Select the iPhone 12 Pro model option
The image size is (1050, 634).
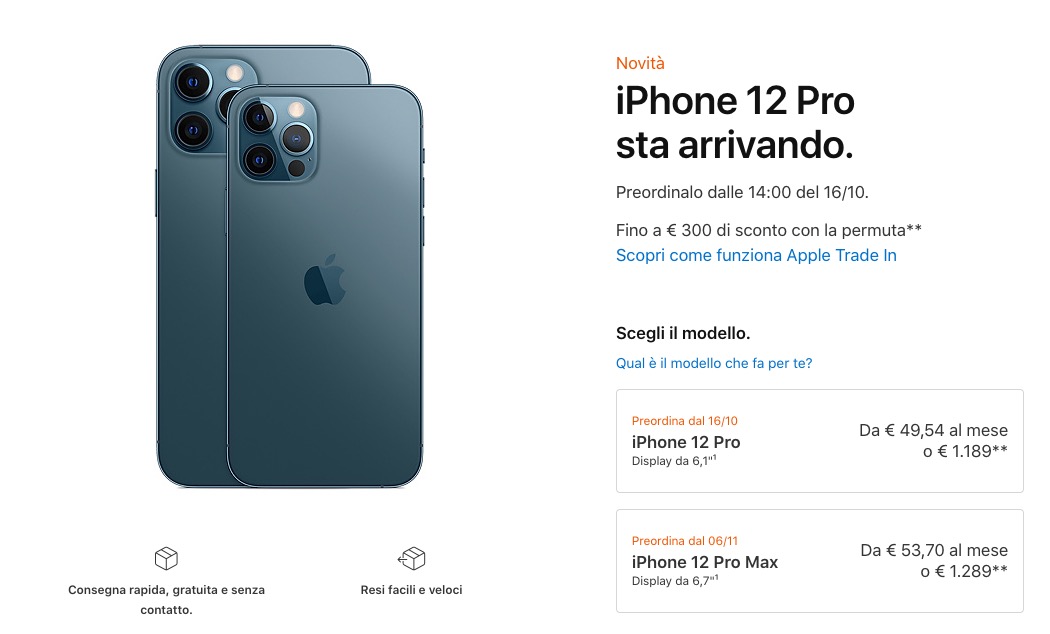tap(820, 441)
